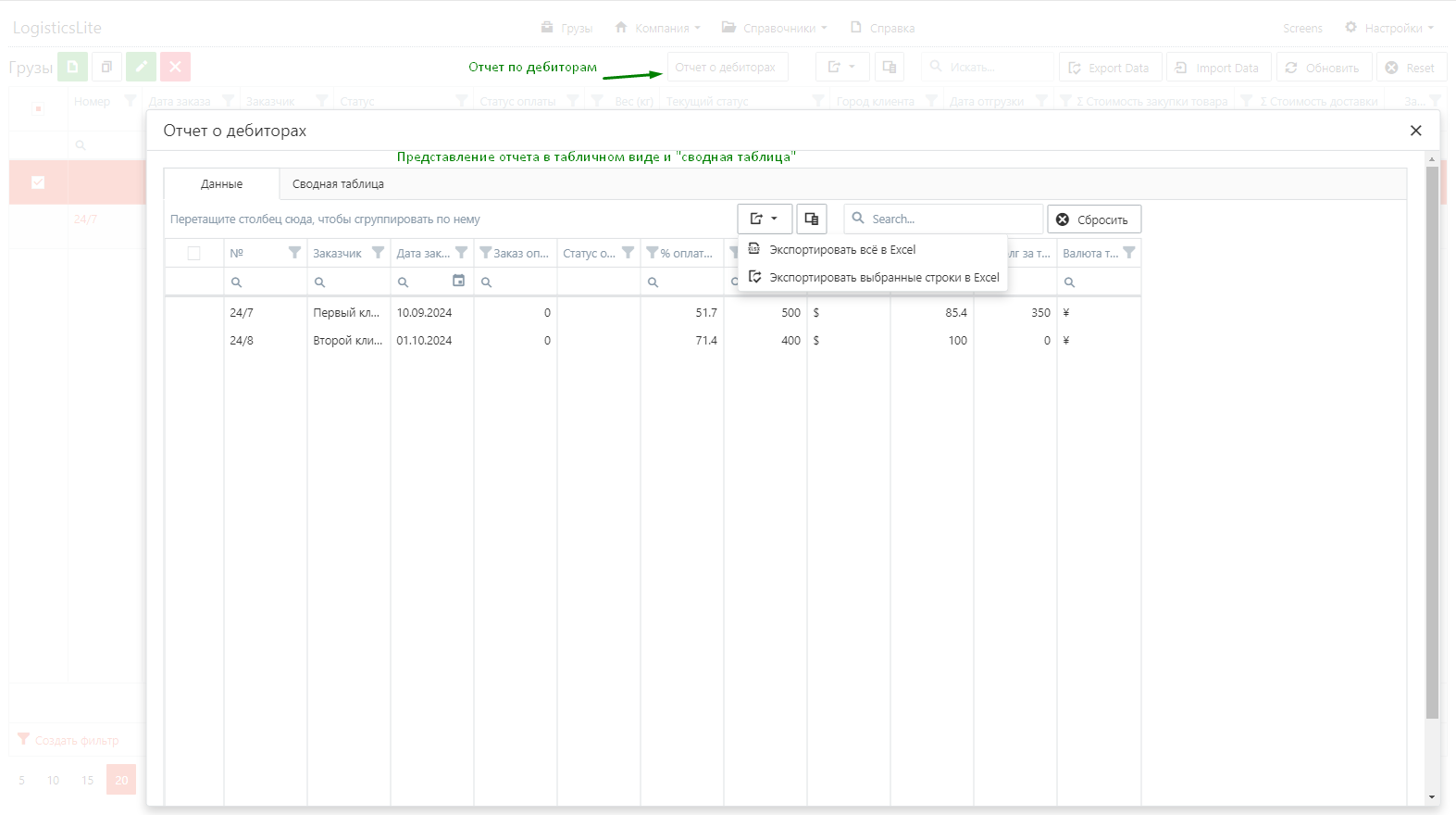Open the calendar picker in Дата зак... filter
The height and width of the screenshot is (815, 1456).
click(458, 281)
